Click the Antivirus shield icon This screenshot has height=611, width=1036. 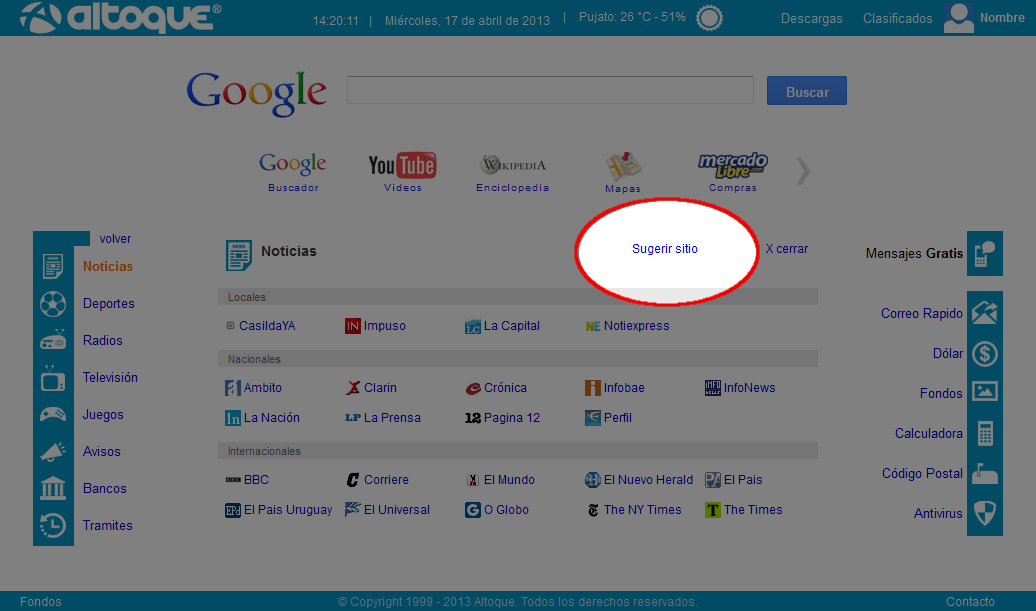tap(984, 513)
